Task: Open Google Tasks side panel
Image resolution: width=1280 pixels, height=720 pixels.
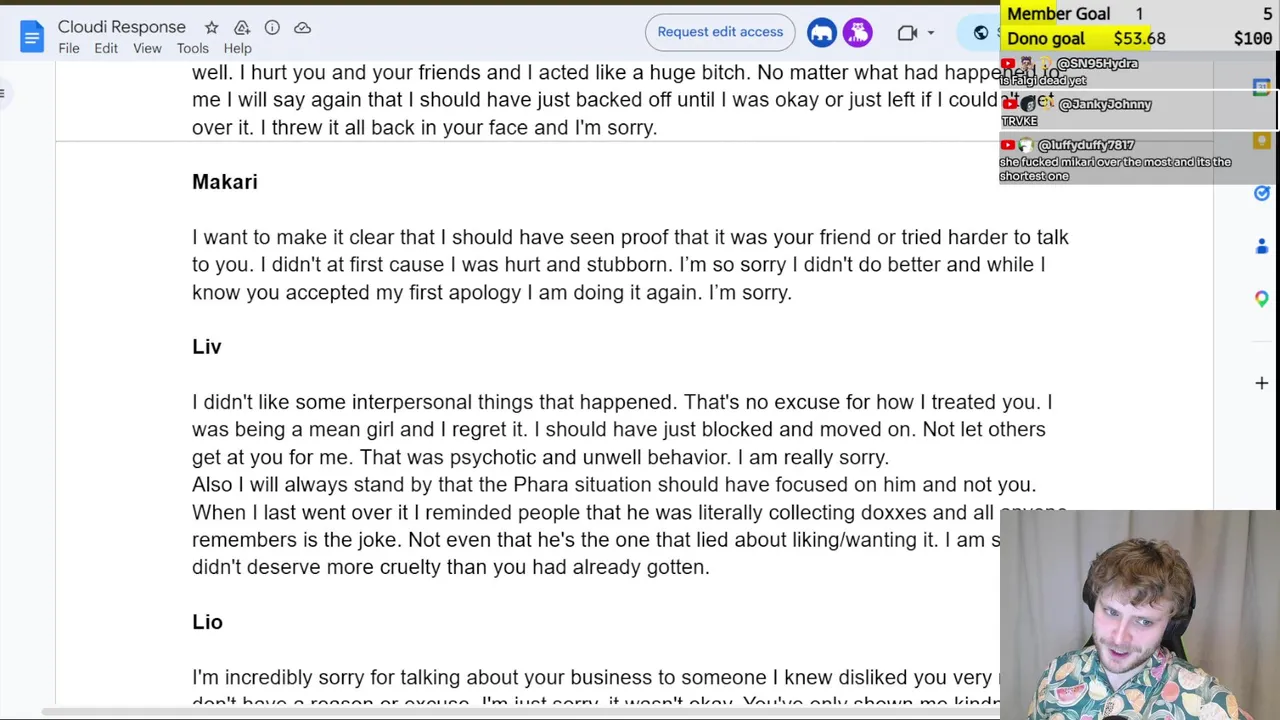Action: coord(1262,193)
